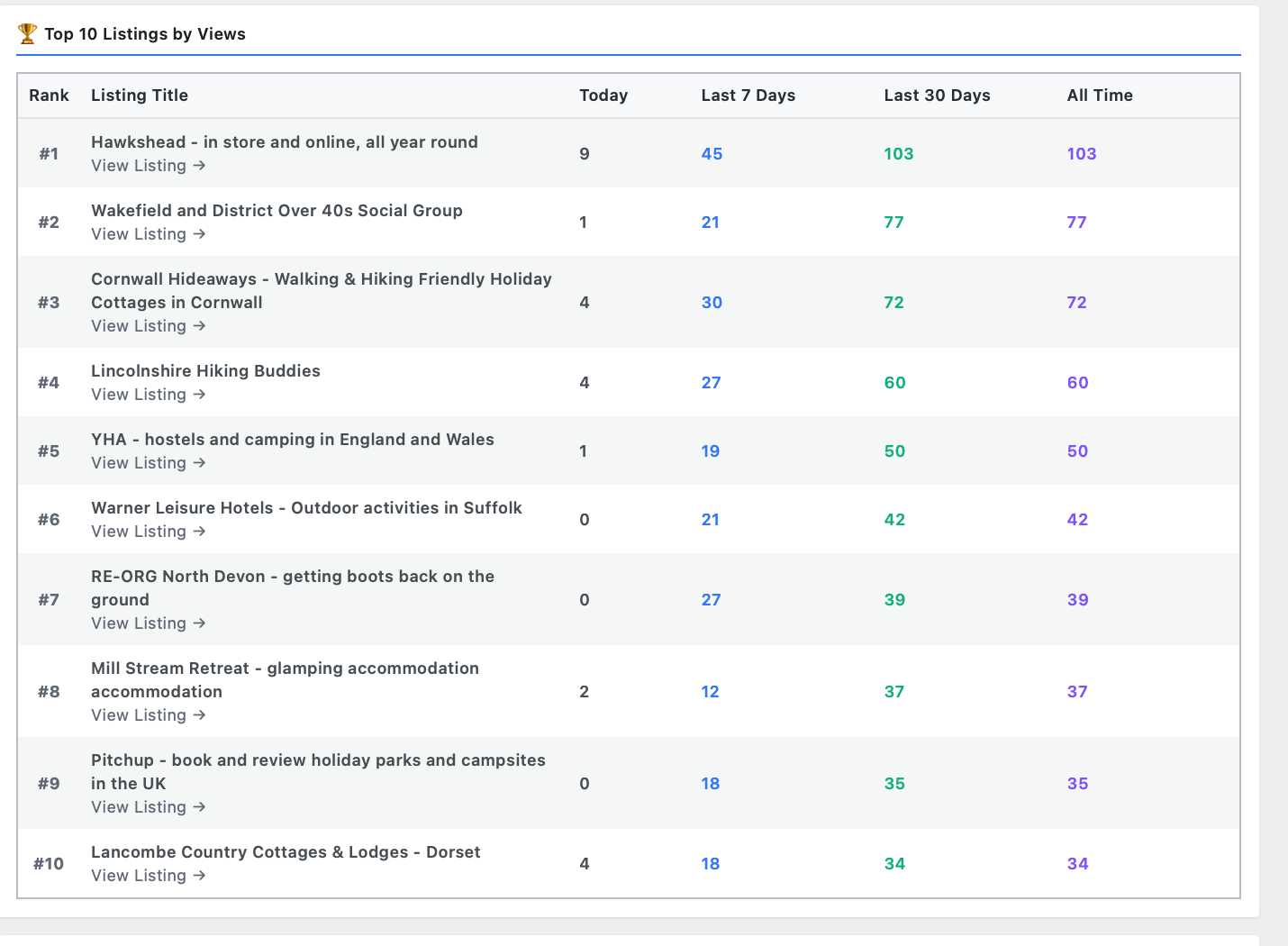Image resolution: width=1288 pixels, height=946 pixels.
Task: Open View Listing for Warner Leisure Hotels
Action: 148,532
